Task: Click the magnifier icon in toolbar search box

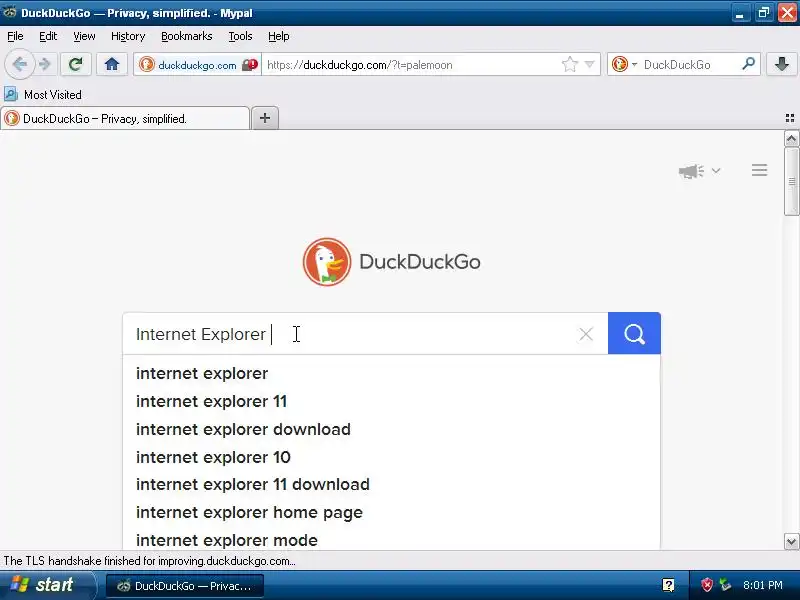Action: pyautogui.click(x=748, y=64)
